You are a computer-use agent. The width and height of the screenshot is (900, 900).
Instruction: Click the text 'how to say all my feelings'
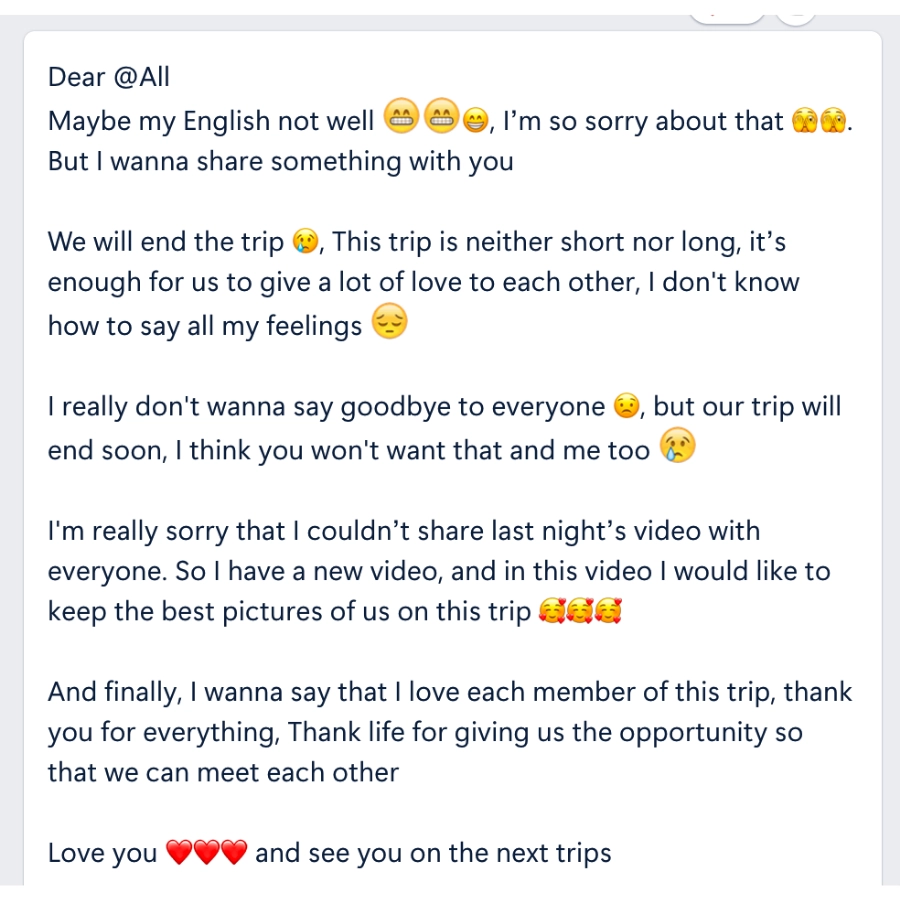[205, 326]
